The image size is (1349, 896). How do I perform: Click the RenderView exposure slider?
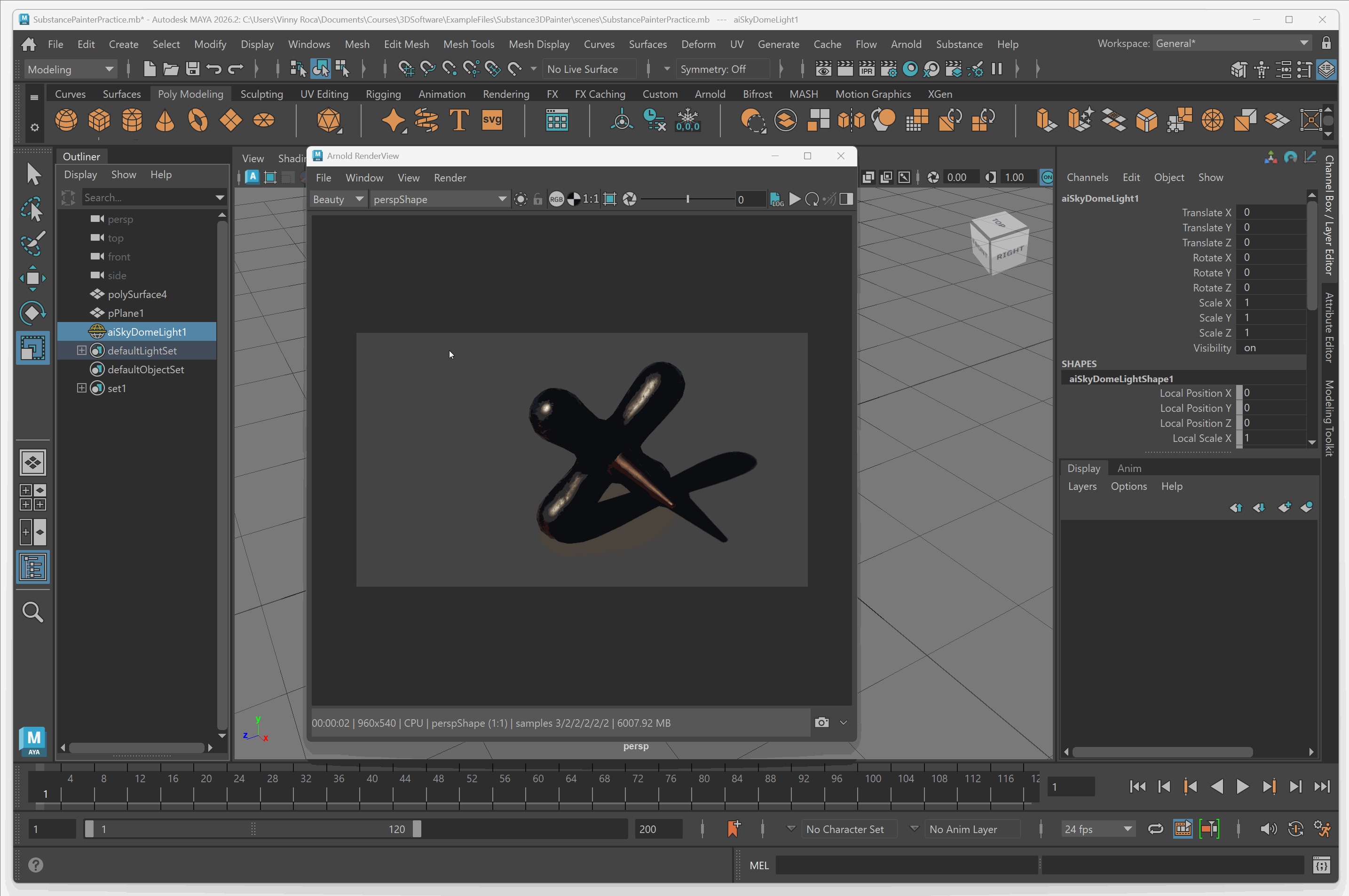point(687,199)
